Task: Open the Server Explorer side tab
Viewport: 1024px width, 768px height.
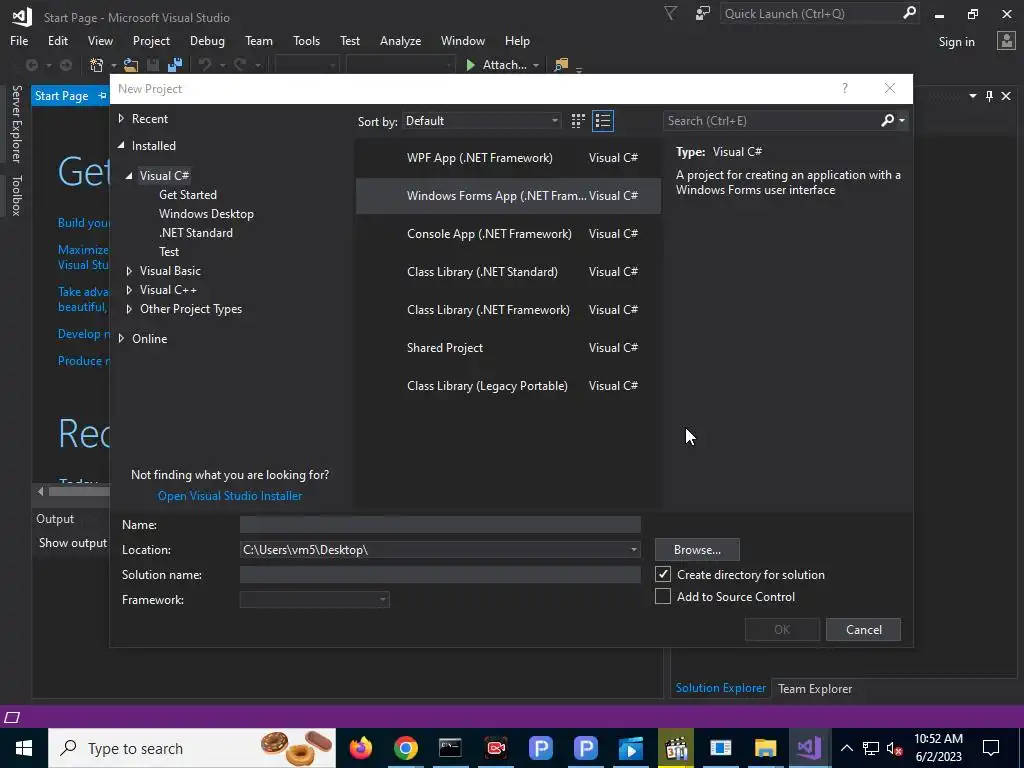Action: click(16, 124)
